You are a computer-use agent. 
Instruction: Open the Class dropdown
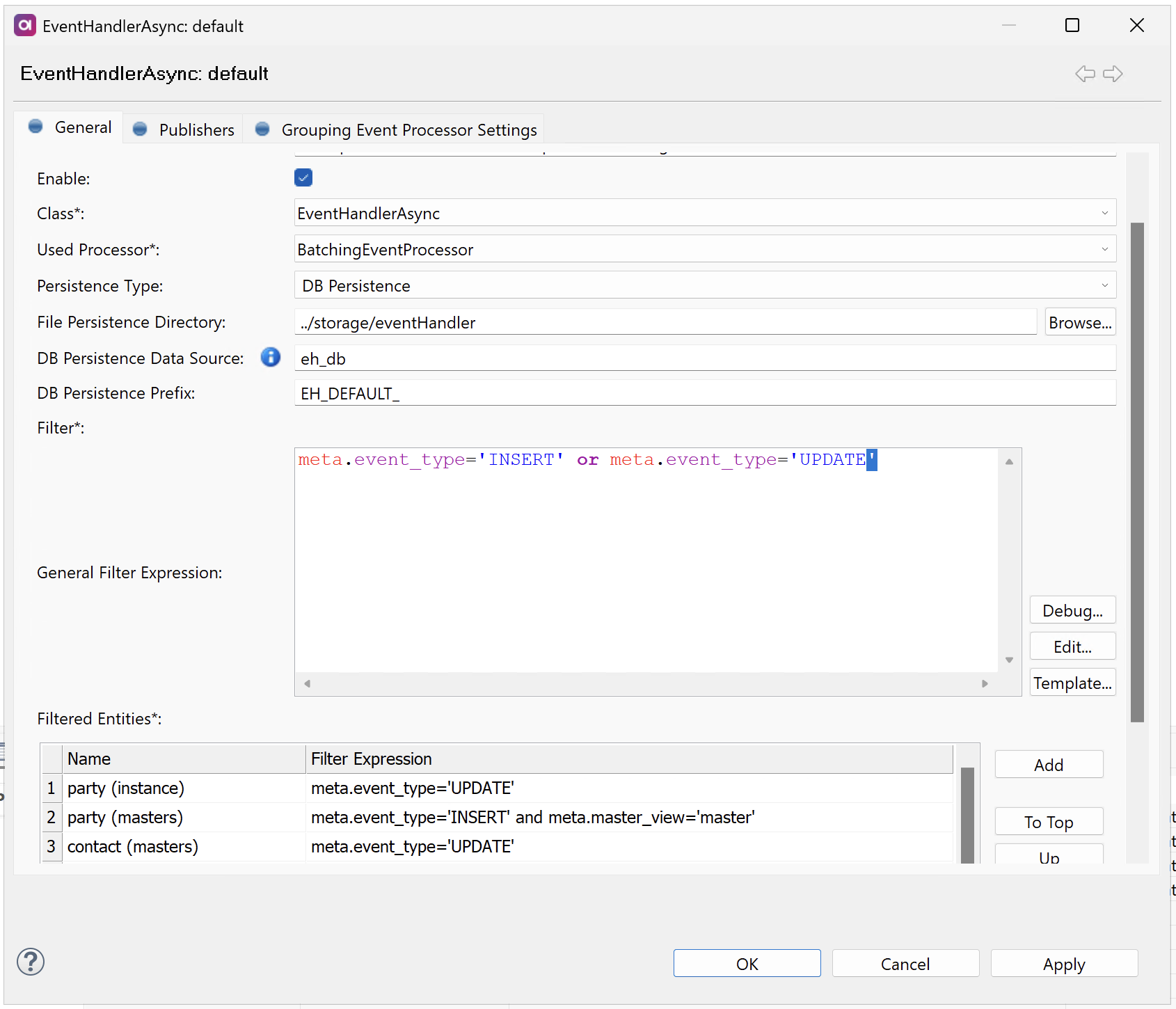[x=1104, y=213]
